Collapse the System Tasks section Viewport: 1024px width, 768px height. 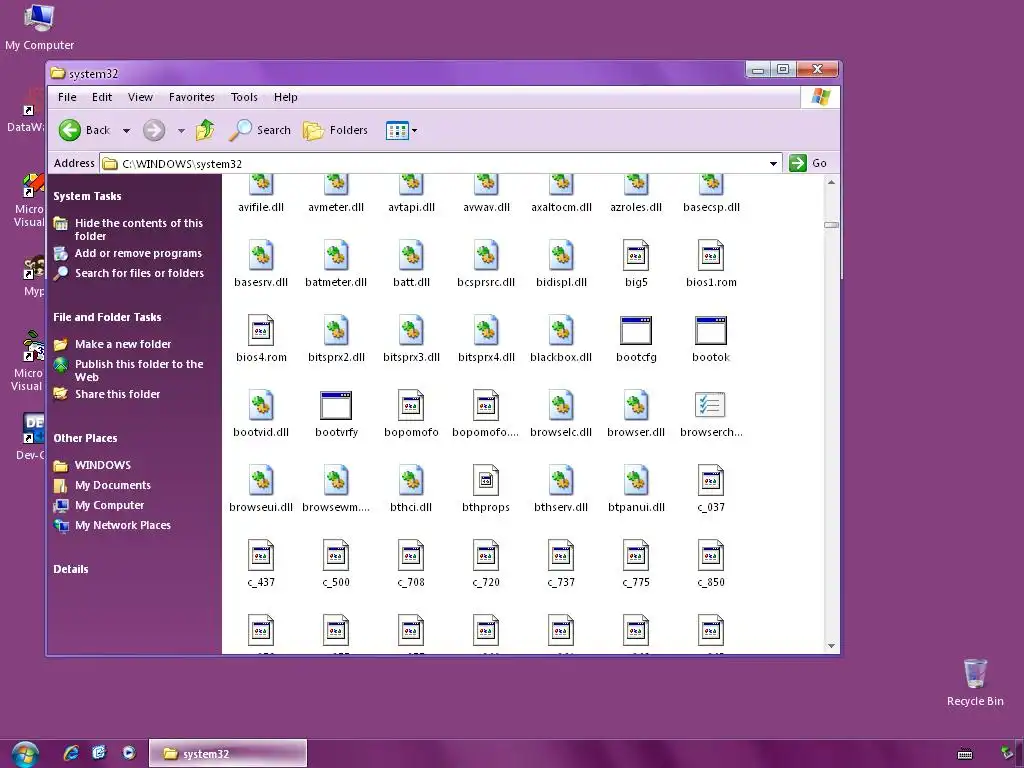coord(88,196)
